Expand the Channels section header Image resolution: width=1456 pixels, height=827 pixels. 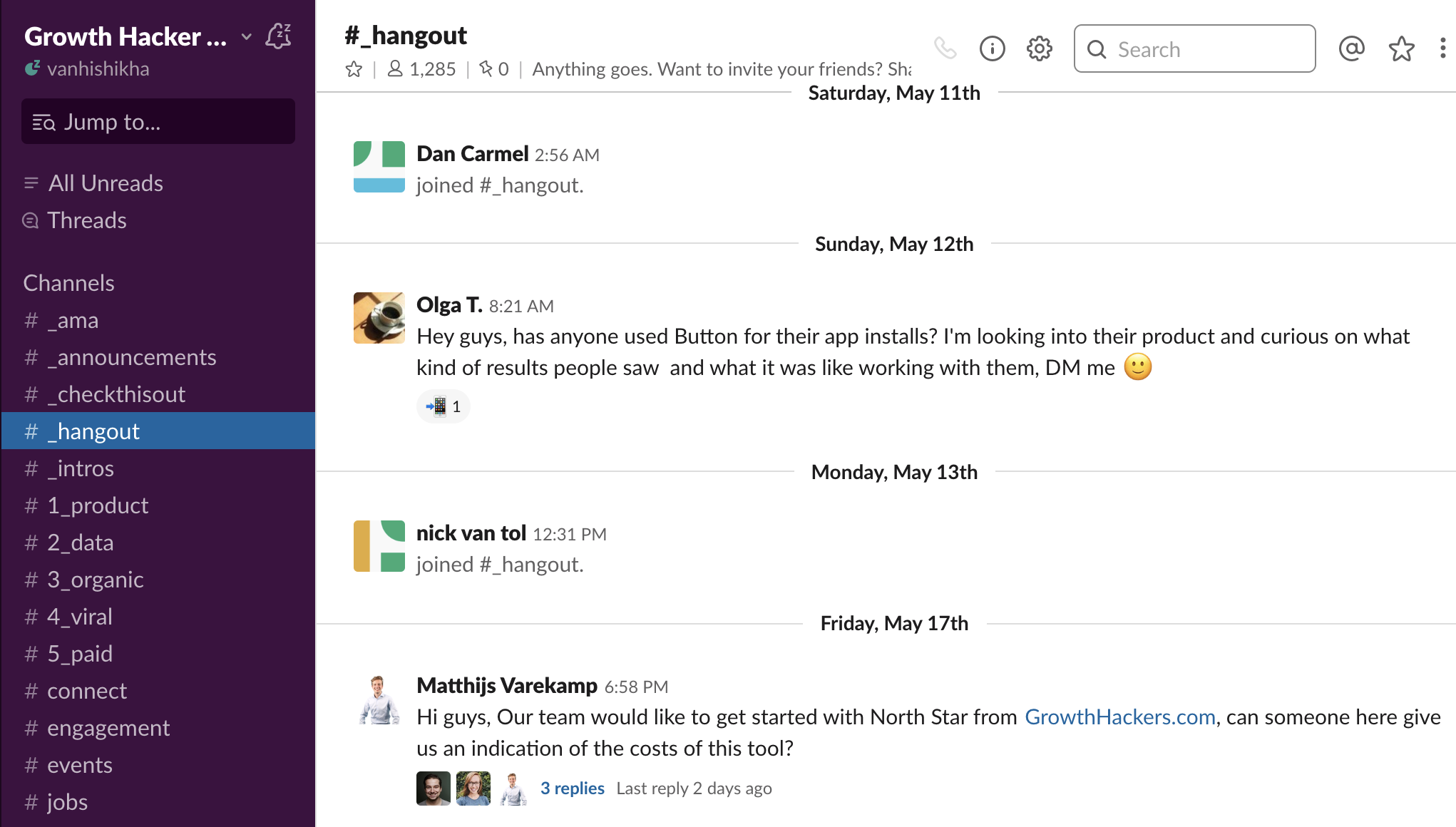(x=68, y=282)
